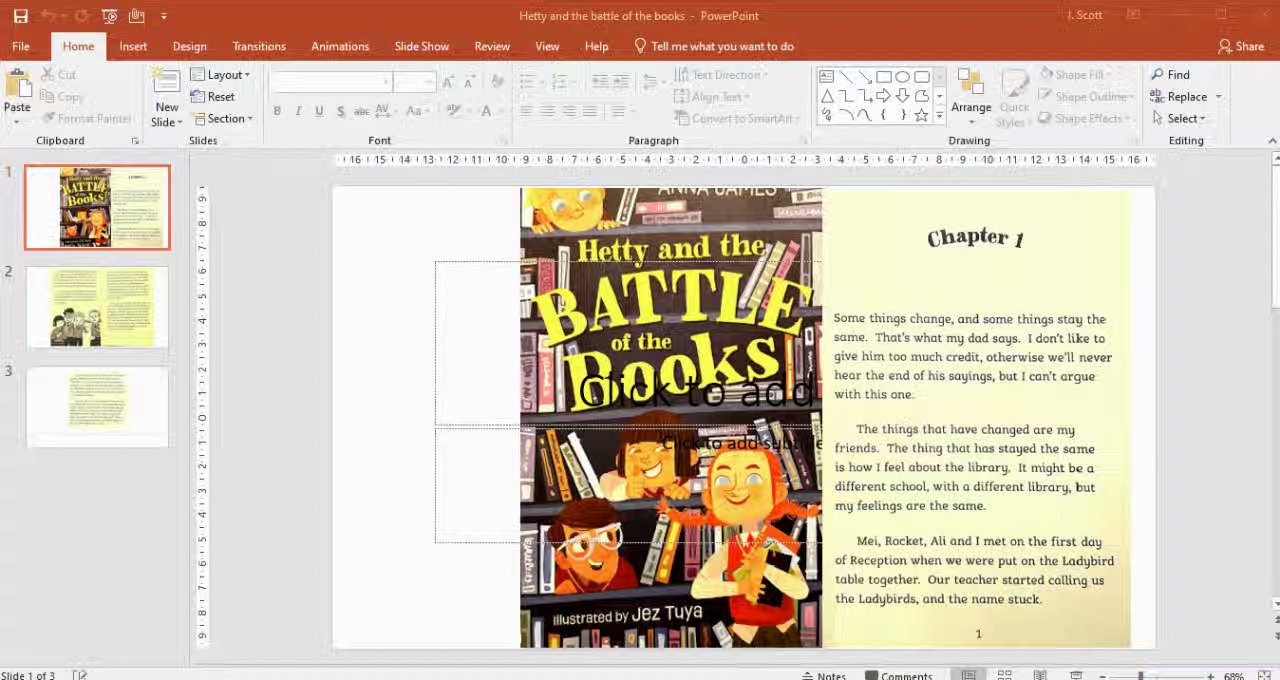Toggle the Notes pane
1280x680 pixels.
pos(824,676)
